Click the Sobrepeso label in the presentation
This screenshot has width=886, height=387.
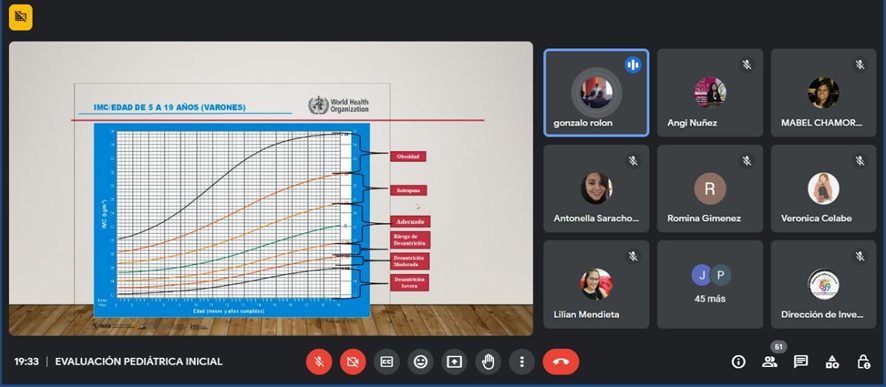coord(408,190)
